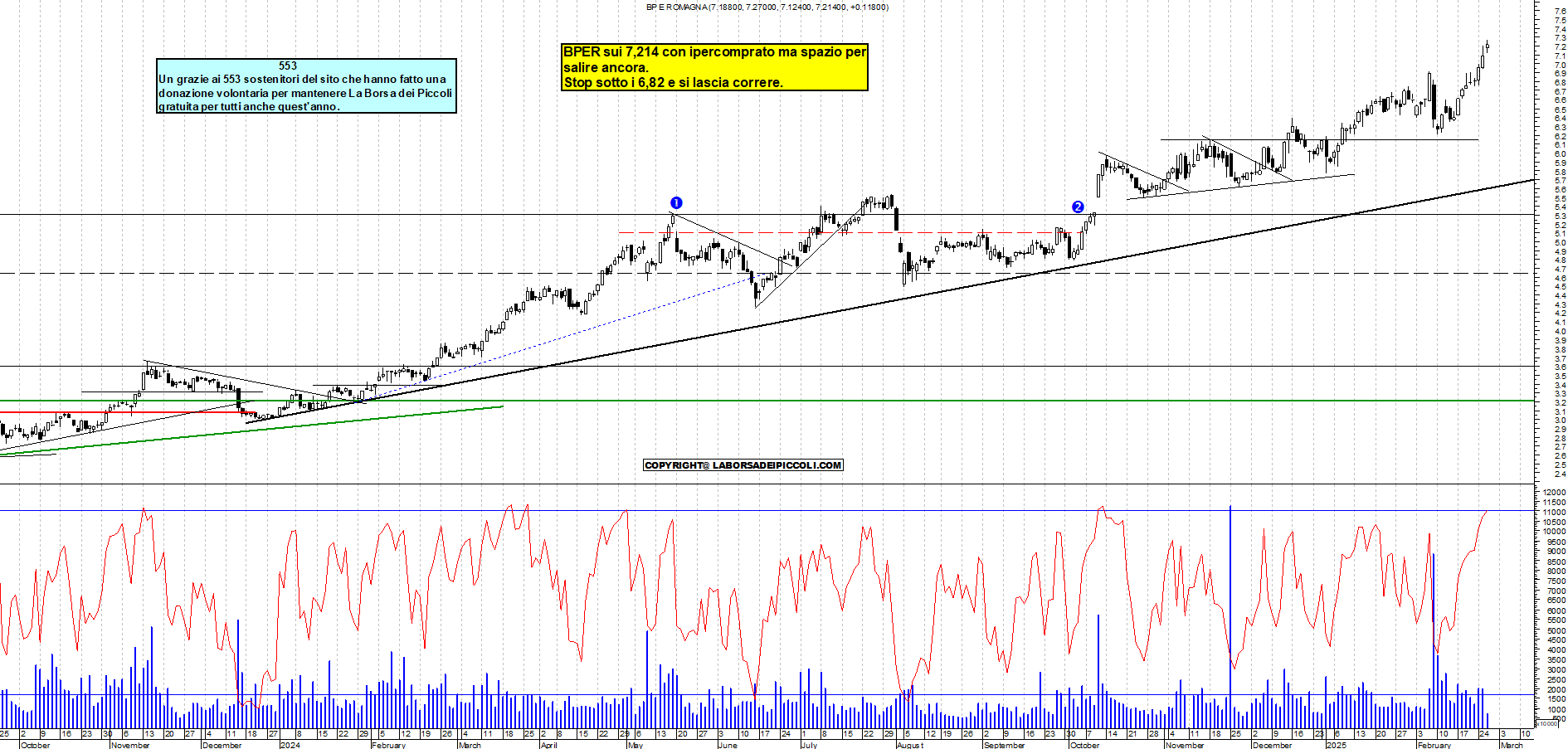Click the 7.6 value on price axis
Viewport: 1568px width, 749px height.
[x=1561, y=12]
